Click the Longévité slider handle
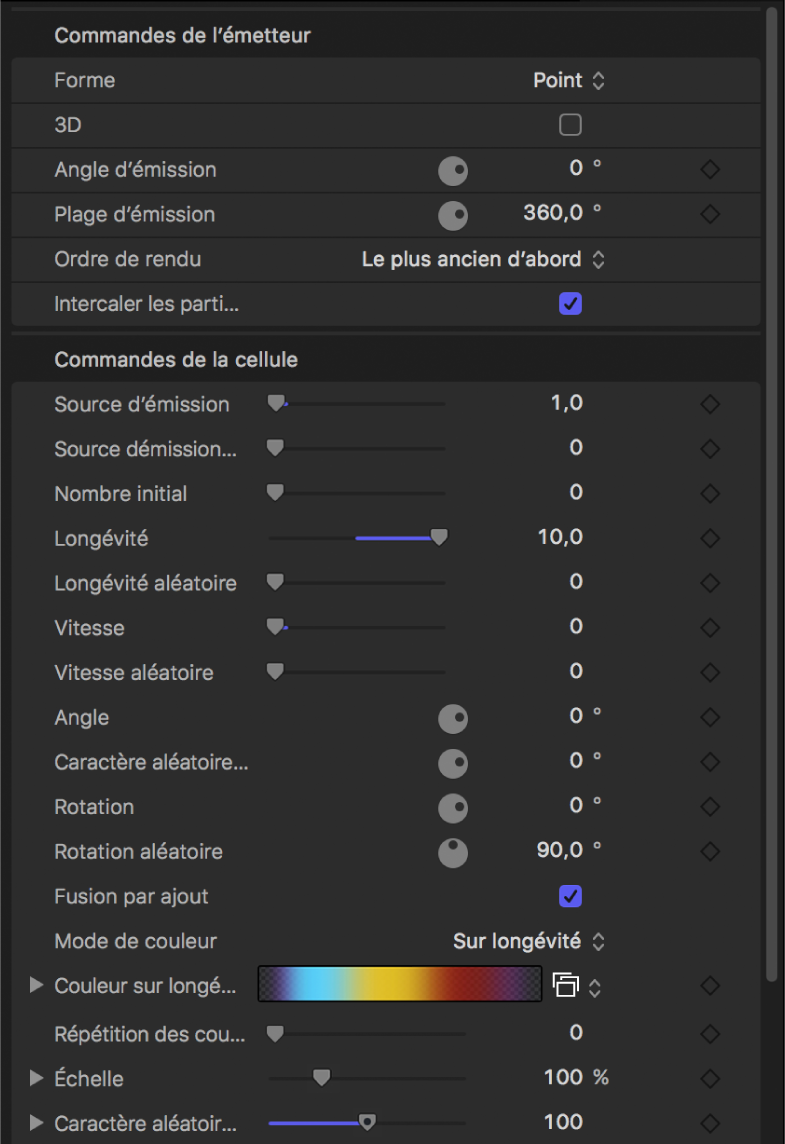Screen dimensions: 785x1144 coord(439,538)
